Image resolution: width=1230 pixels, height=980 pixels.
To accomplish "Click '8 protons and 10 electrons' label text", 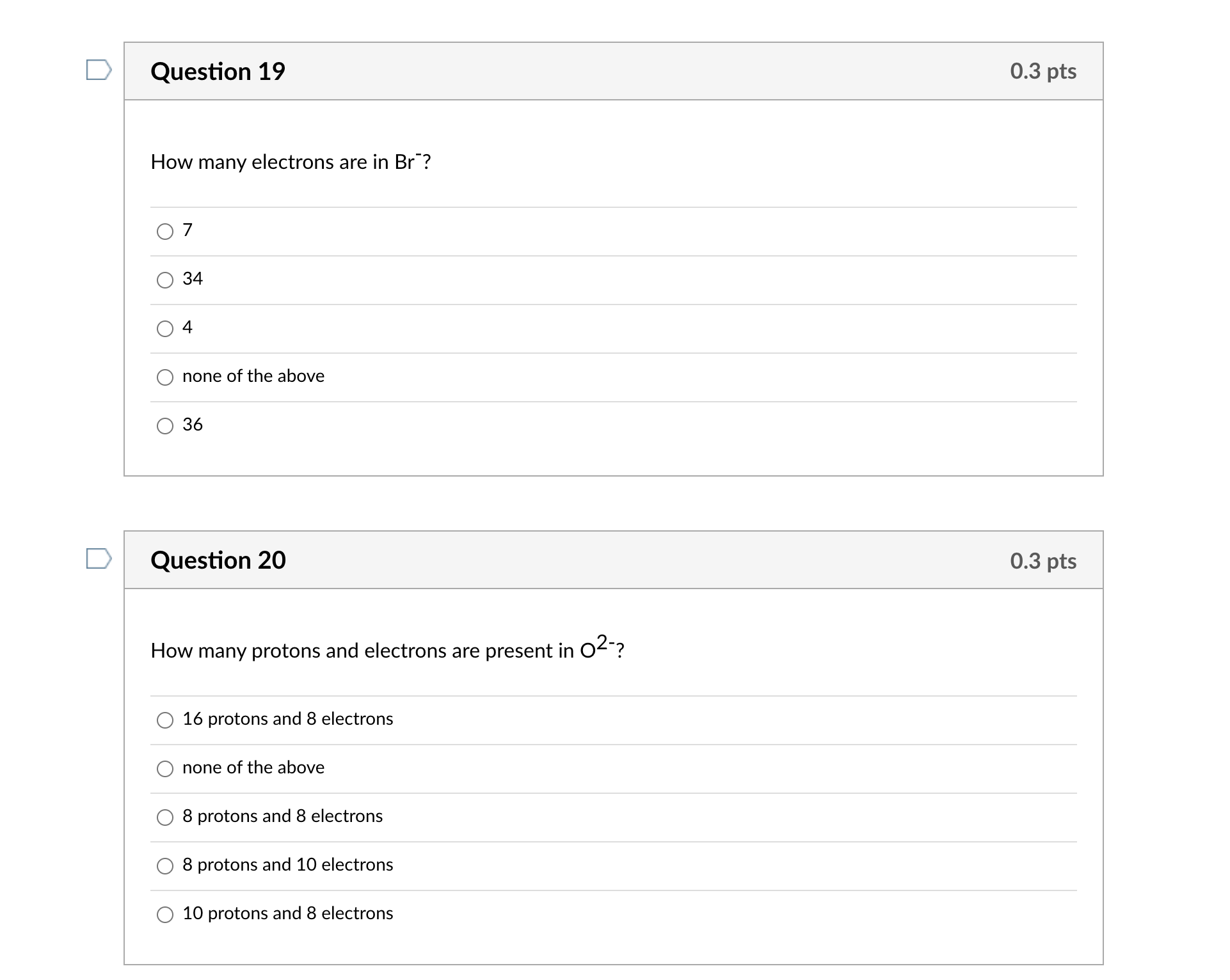I will point(288,864).
